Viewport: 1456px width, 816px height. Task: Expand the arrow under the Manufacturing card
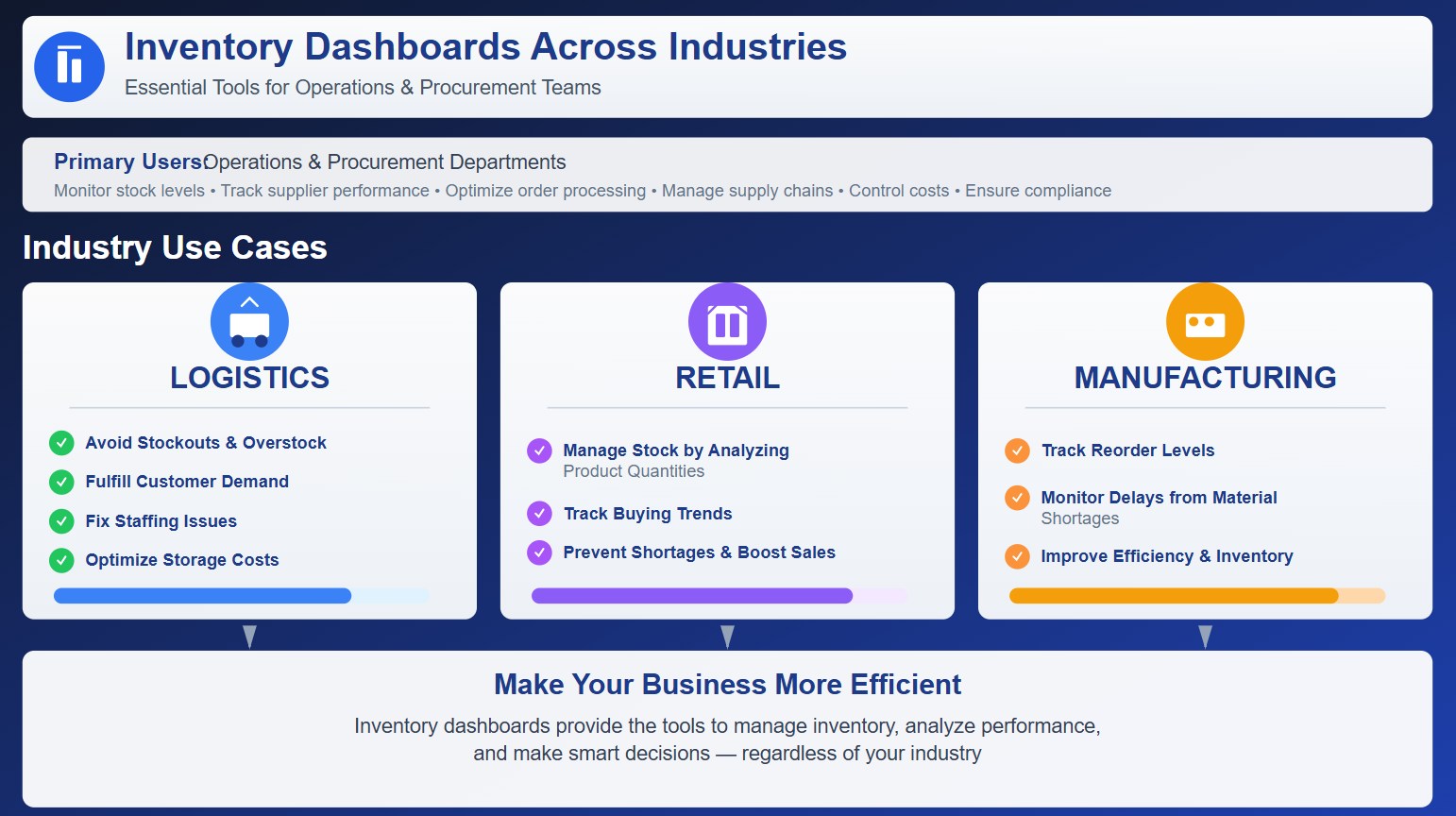coord(1205,636)
